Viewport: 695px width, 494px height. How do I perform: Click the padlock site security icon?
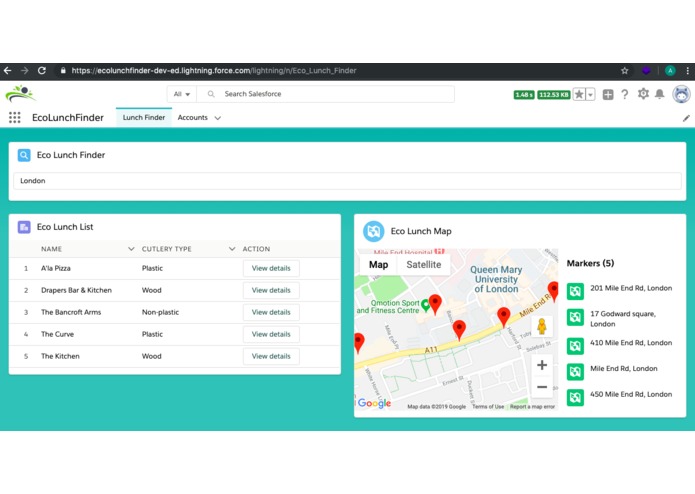[x=63, y=70]
